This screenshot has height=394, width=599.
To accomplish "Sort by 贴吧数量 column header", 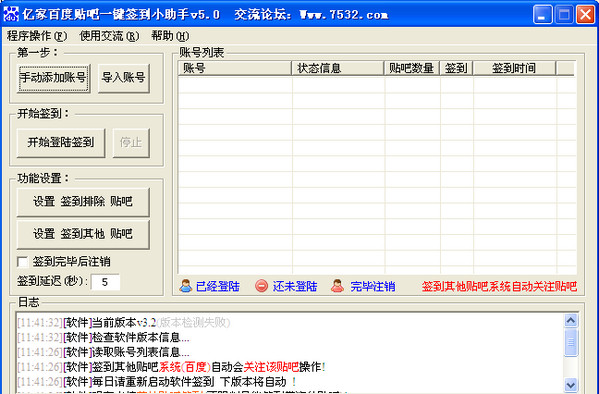I will tap(412, 68).
